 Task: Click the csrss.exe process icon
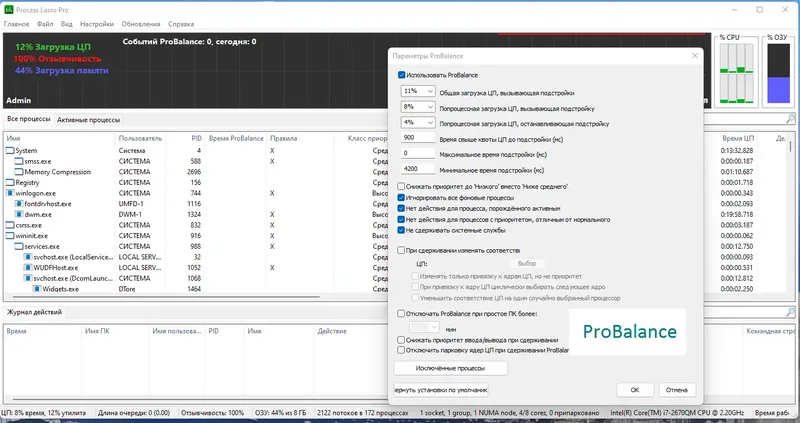(x=10, y=225)
